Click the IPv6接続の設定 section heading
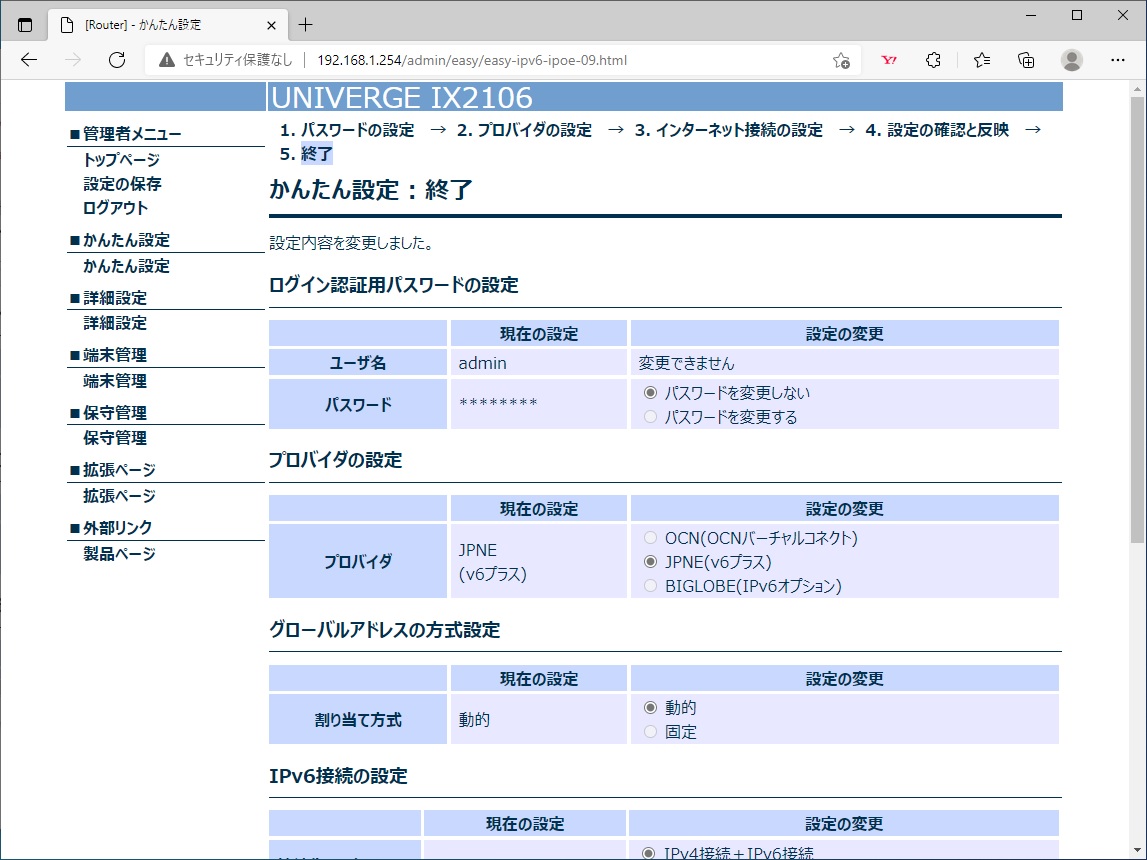Image resolution: width=1147 pixels, height=860 pixels. 338,776
